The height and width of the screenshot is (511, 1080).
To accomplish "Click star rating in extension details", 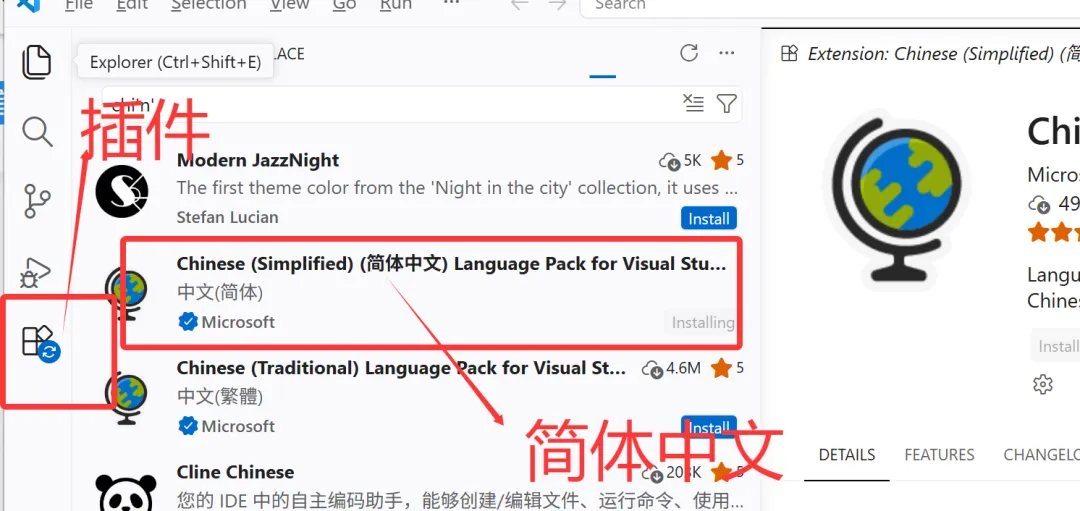I will 1054,233.
